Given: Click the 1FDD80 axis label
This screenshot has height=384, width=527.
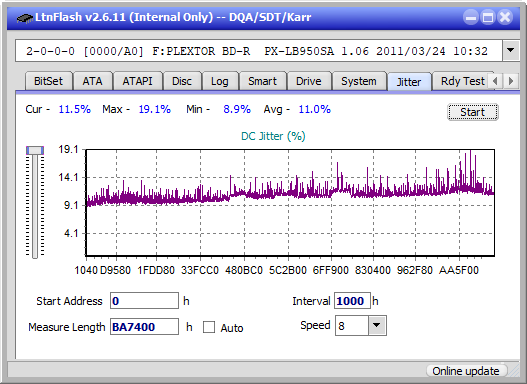Looking at the screenshot, I should coord(156,270).
